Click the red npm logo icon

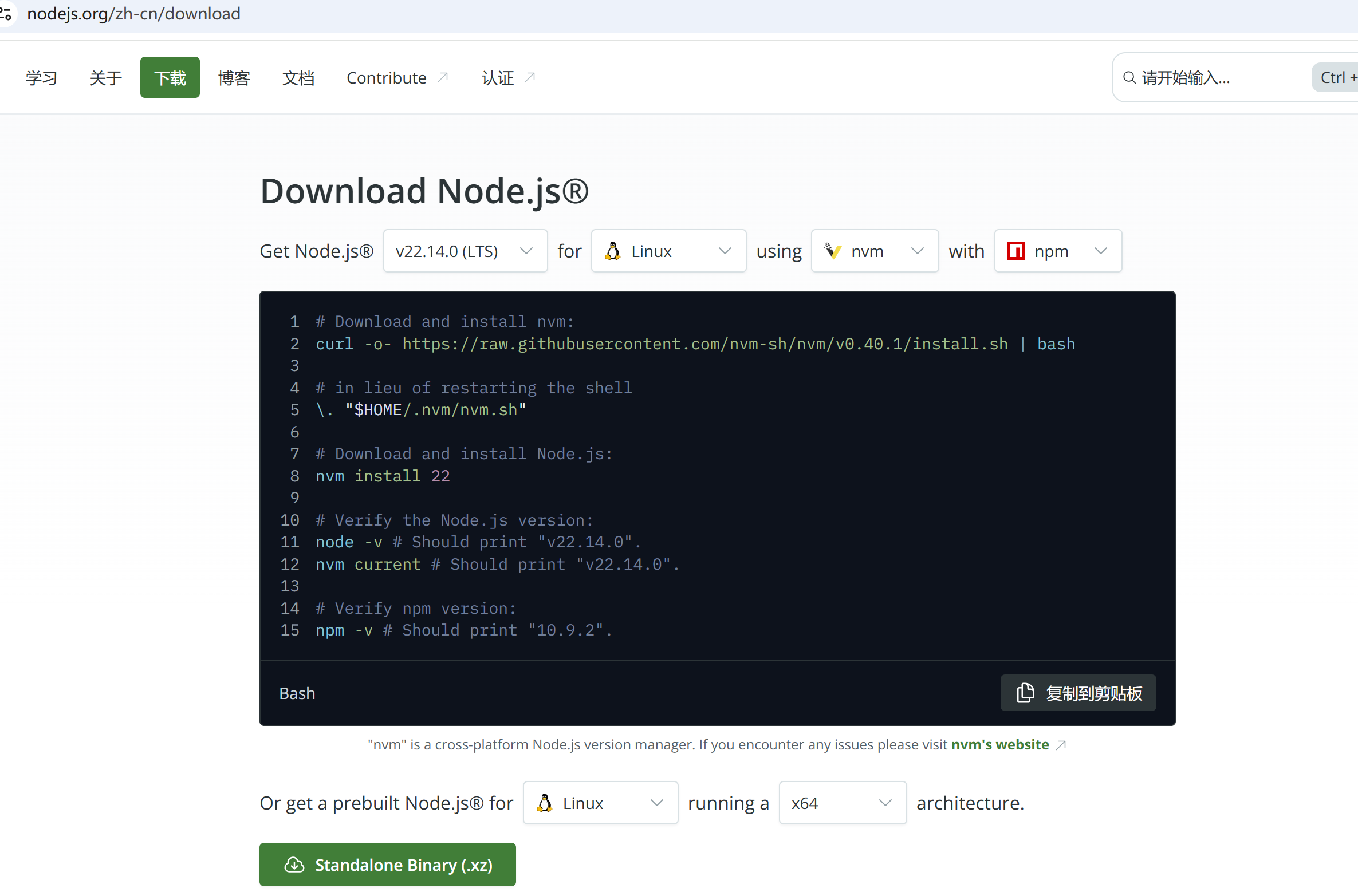click(x=1015, y=251)
